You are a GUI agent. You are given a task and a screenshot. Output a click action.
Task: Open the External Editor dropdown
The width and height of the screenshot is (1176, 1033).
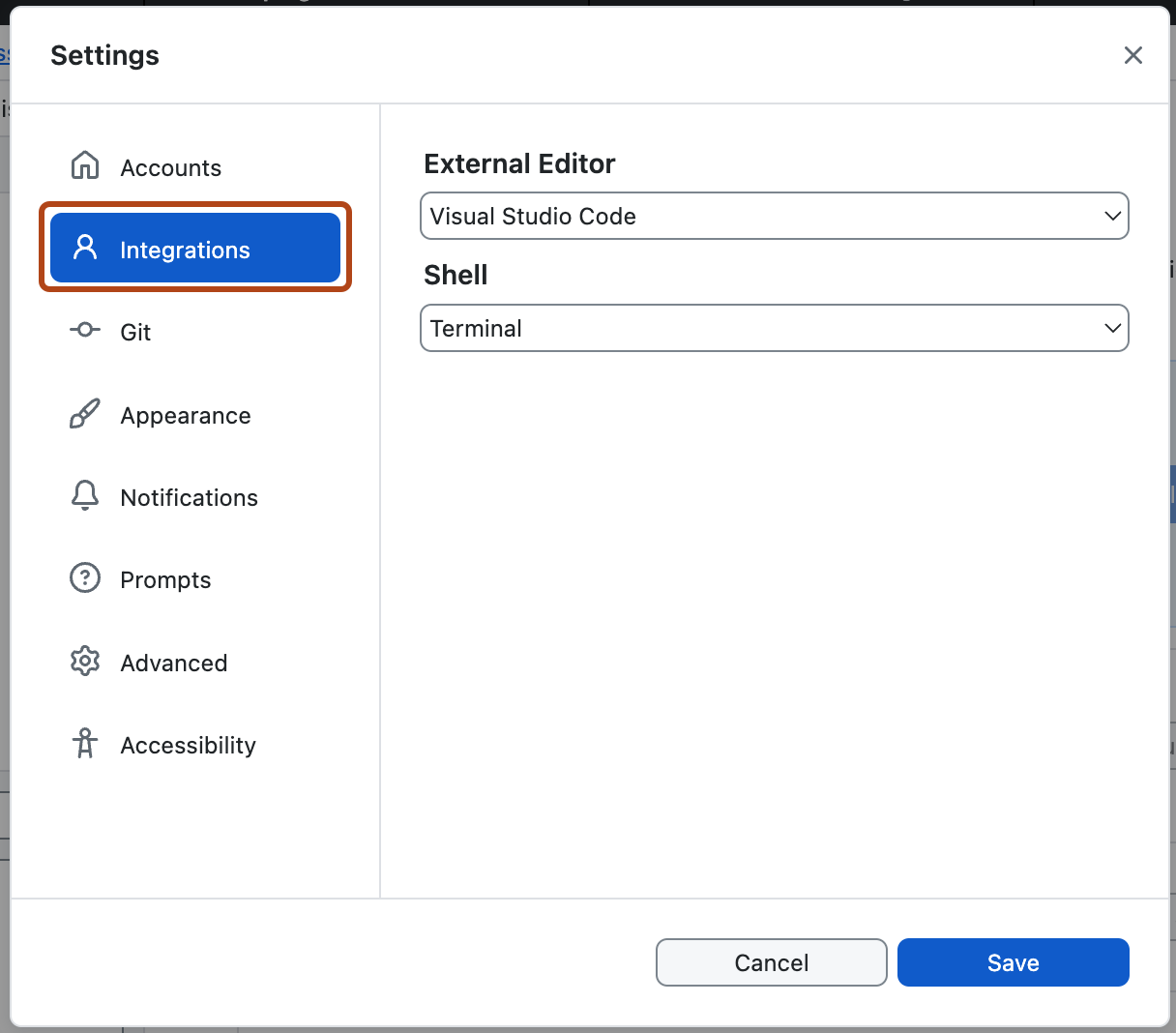[x=774, y=216]
